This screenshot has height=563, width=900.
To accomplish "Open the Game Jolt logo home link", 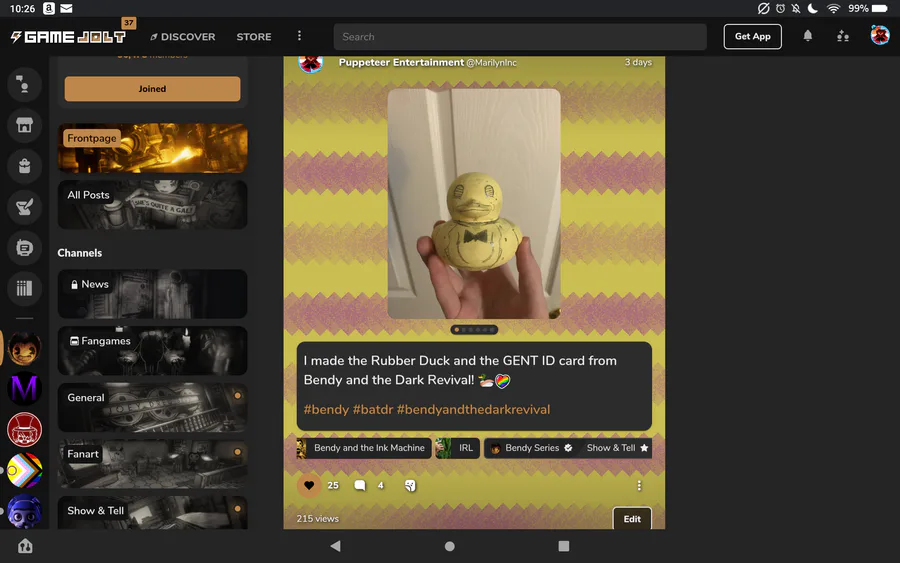I will 68,37.
